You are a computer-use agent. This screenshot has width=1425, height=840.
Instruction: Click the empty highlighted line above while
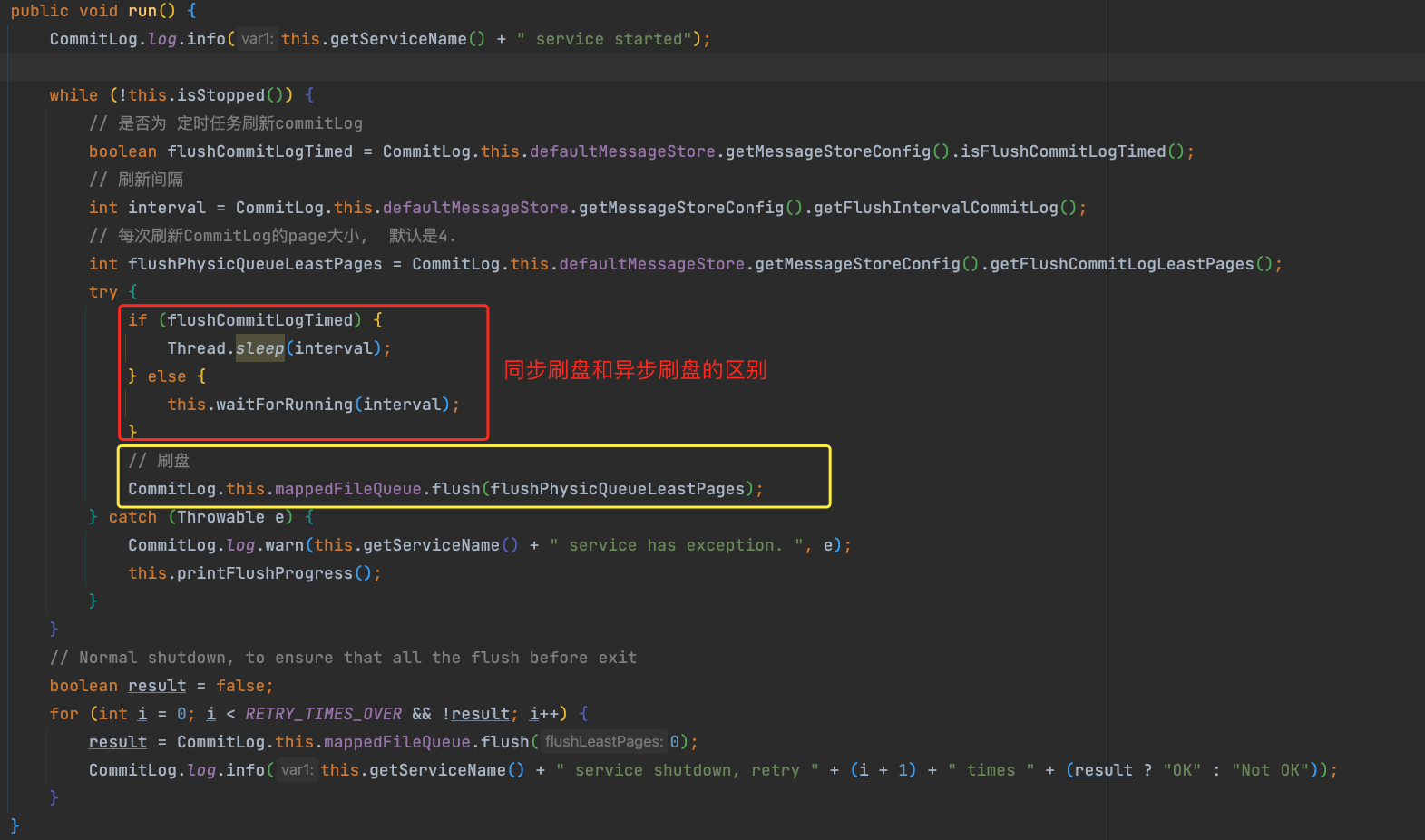coord(635,67)
